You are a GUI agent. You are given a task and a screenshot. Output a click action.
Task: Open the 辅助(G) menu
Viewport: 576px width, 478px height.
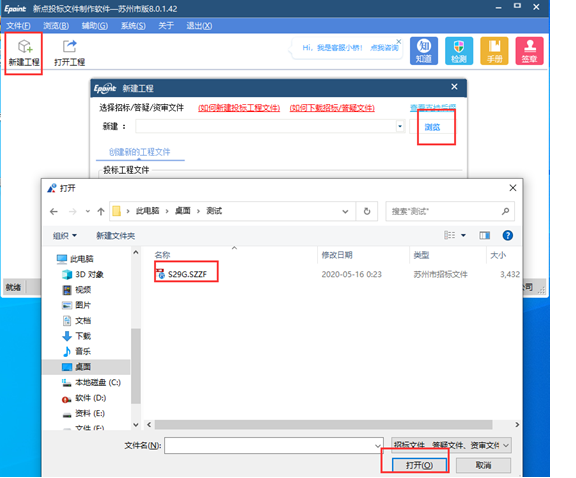(95, 26)
